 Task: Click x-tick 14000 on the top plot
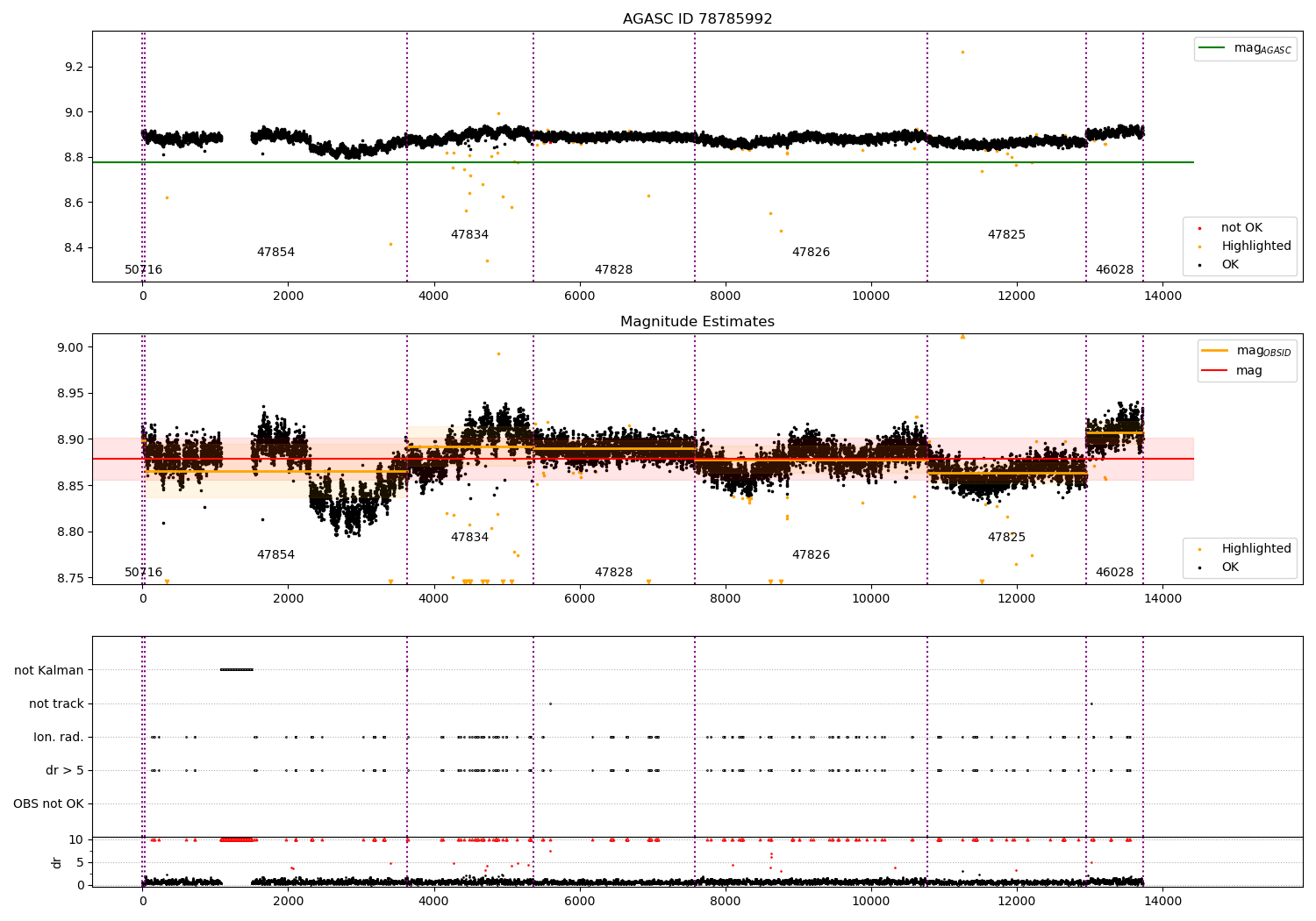click(1162, 296)
